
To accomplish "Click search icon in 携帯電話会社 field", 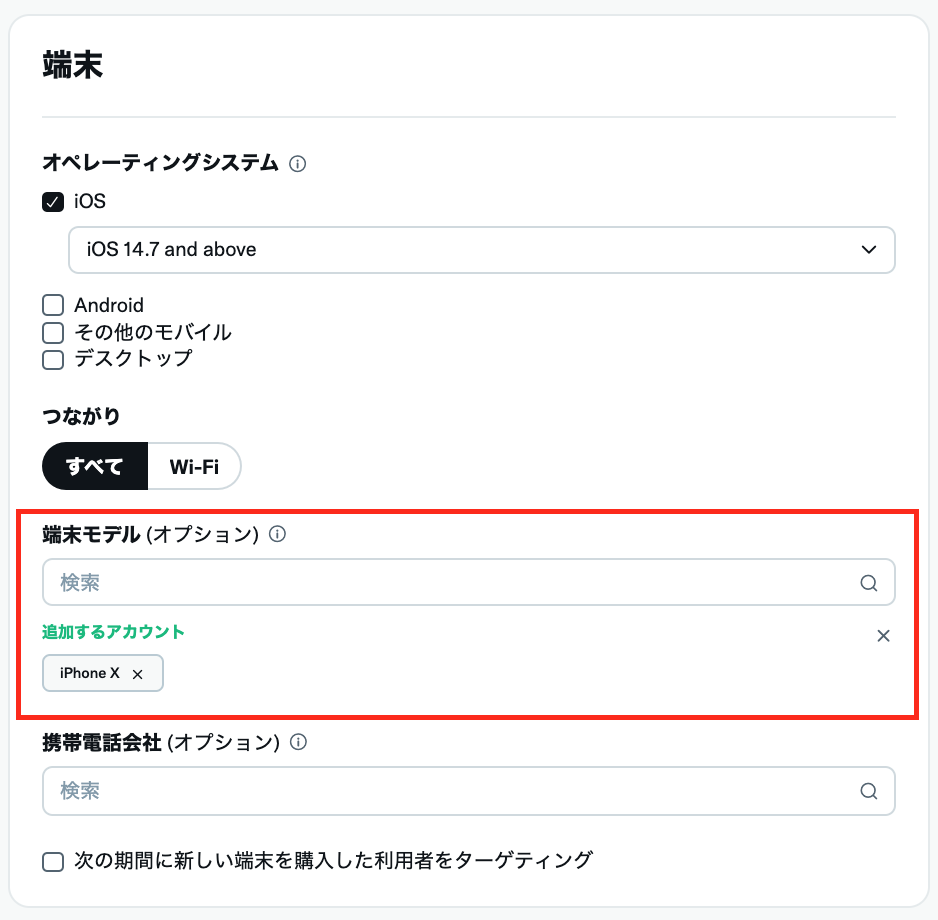I will (x=868, y=791).
